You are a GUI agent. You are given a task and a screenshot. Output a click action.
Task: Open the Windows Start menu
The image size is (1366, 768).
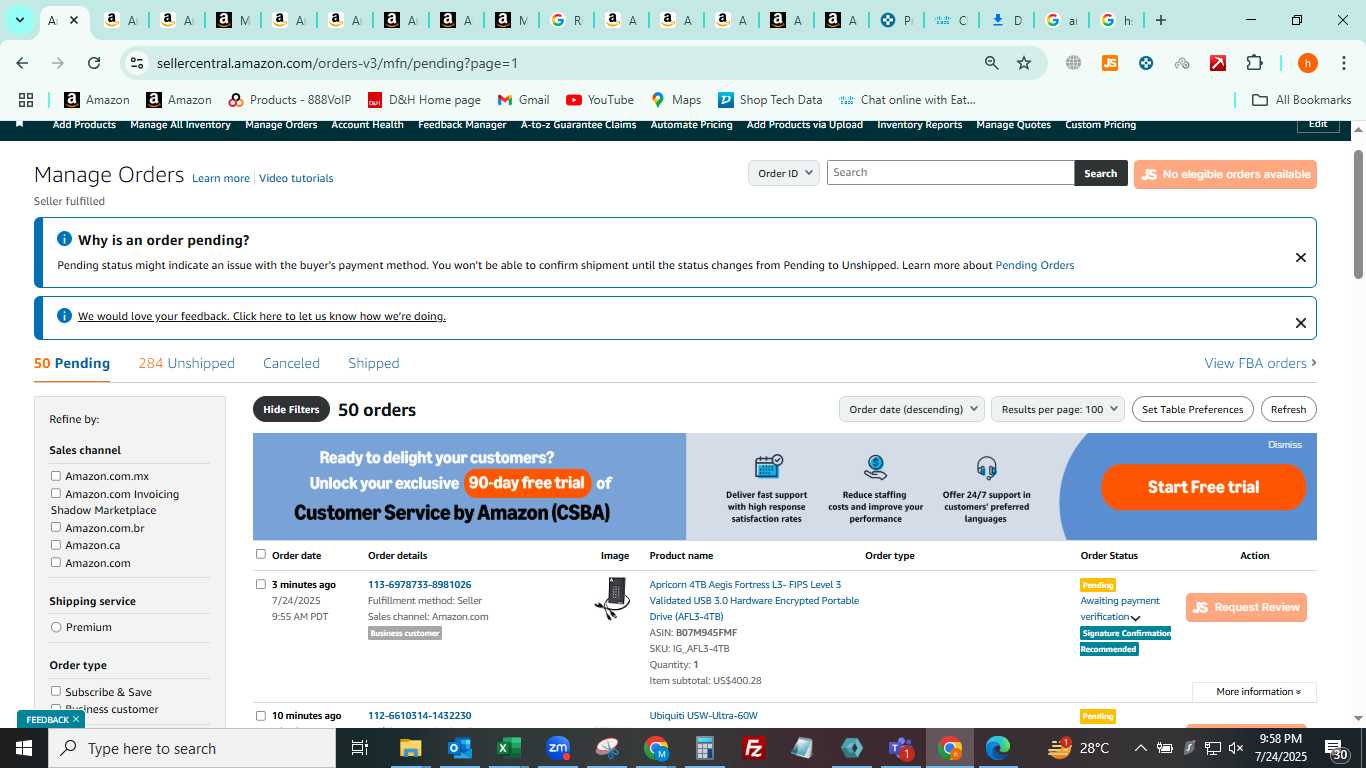[x=24, y=748]
